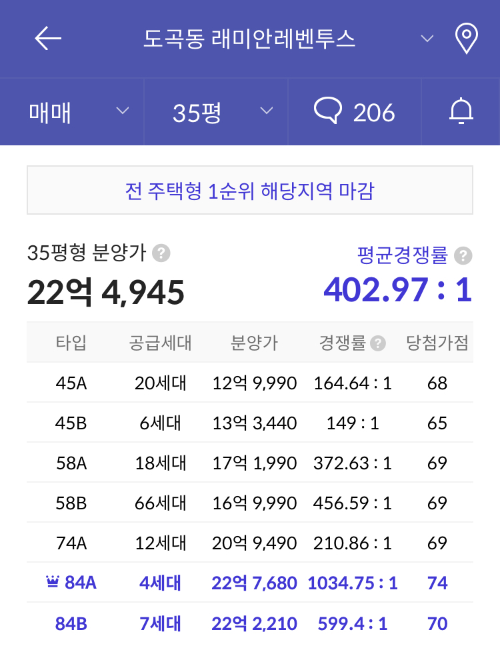500x659 pixels.
Task: Tap 66세대 in the 58B row
Action: (160, 503)
